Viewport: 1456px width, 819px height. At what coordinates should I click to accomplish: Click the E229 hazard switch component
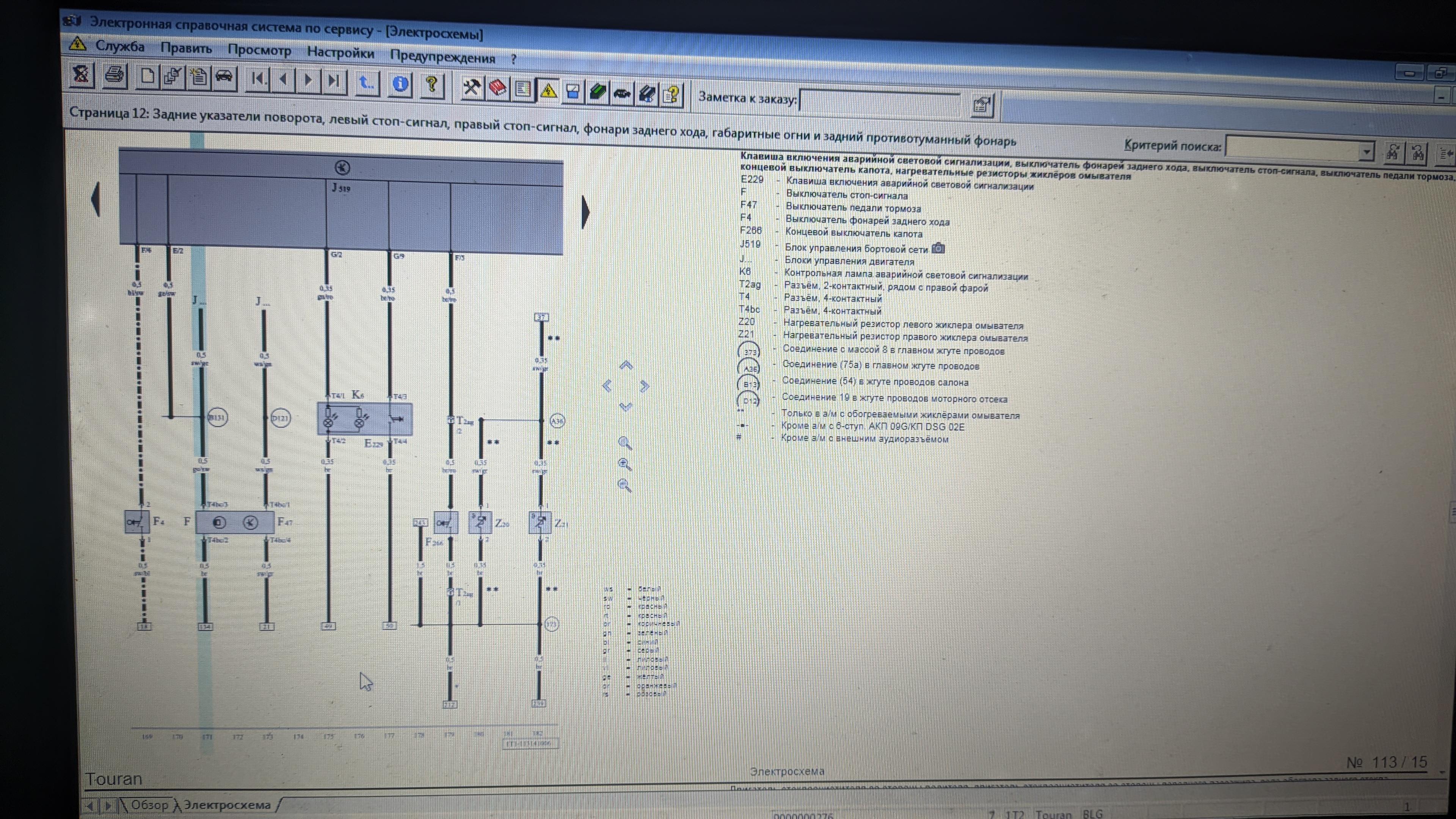(x=364, y=419)
